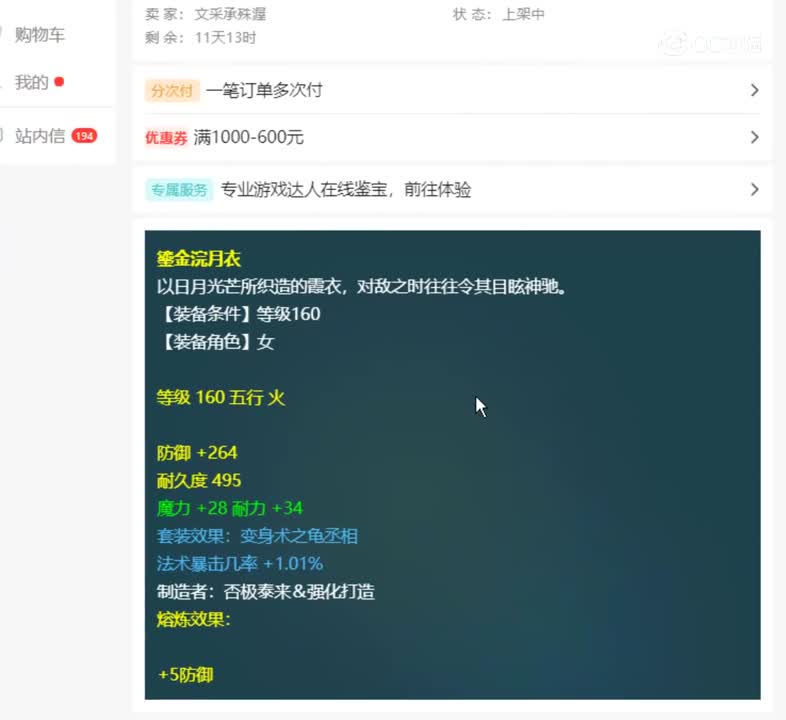This screenshot has width=786, height=720.
Task: Open 站内信 messages in sidebar
Action: 40,135
